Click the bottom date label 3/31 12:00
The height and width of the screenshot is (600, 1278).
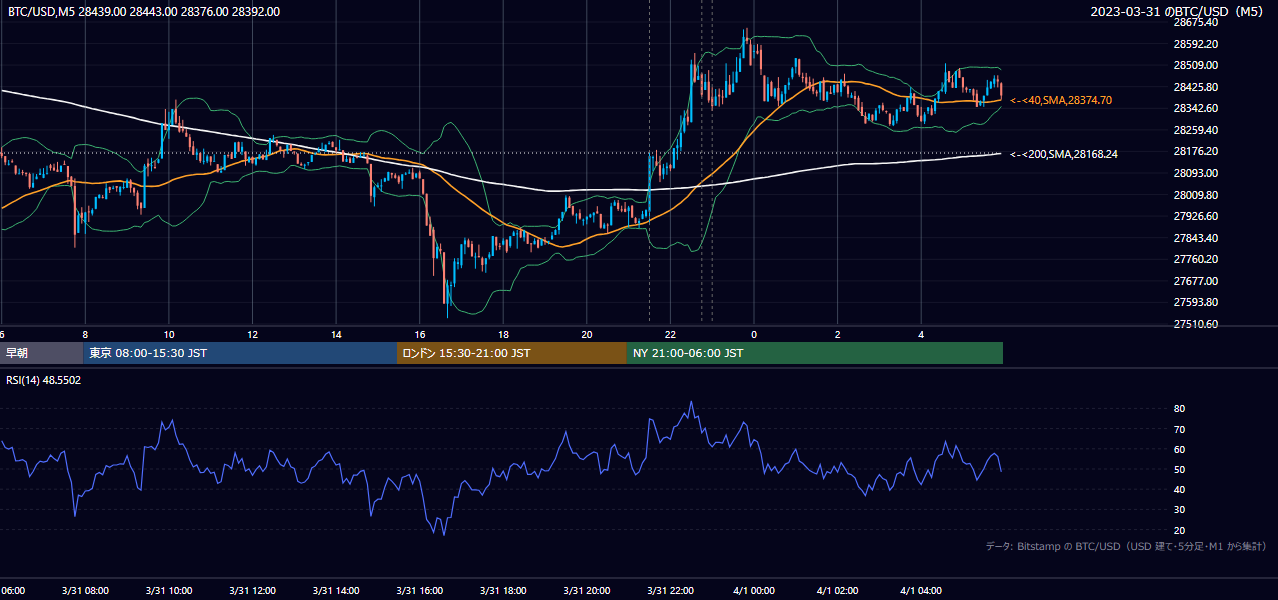[252, 591]
